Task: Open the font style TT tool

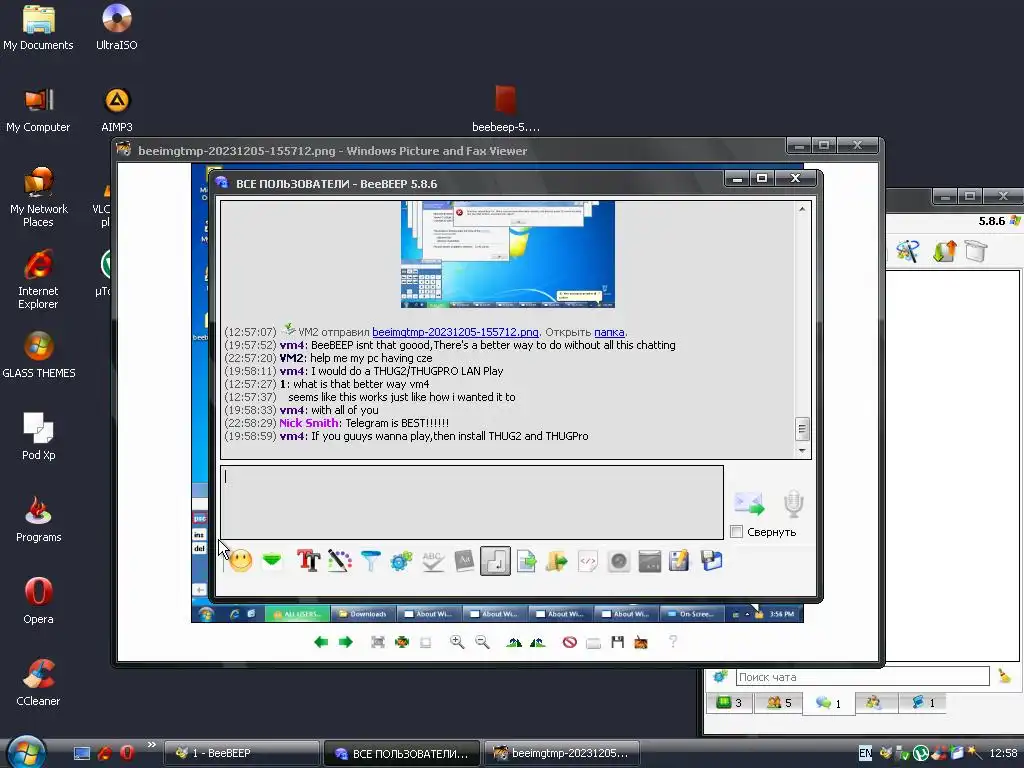Action: point(308,560)
